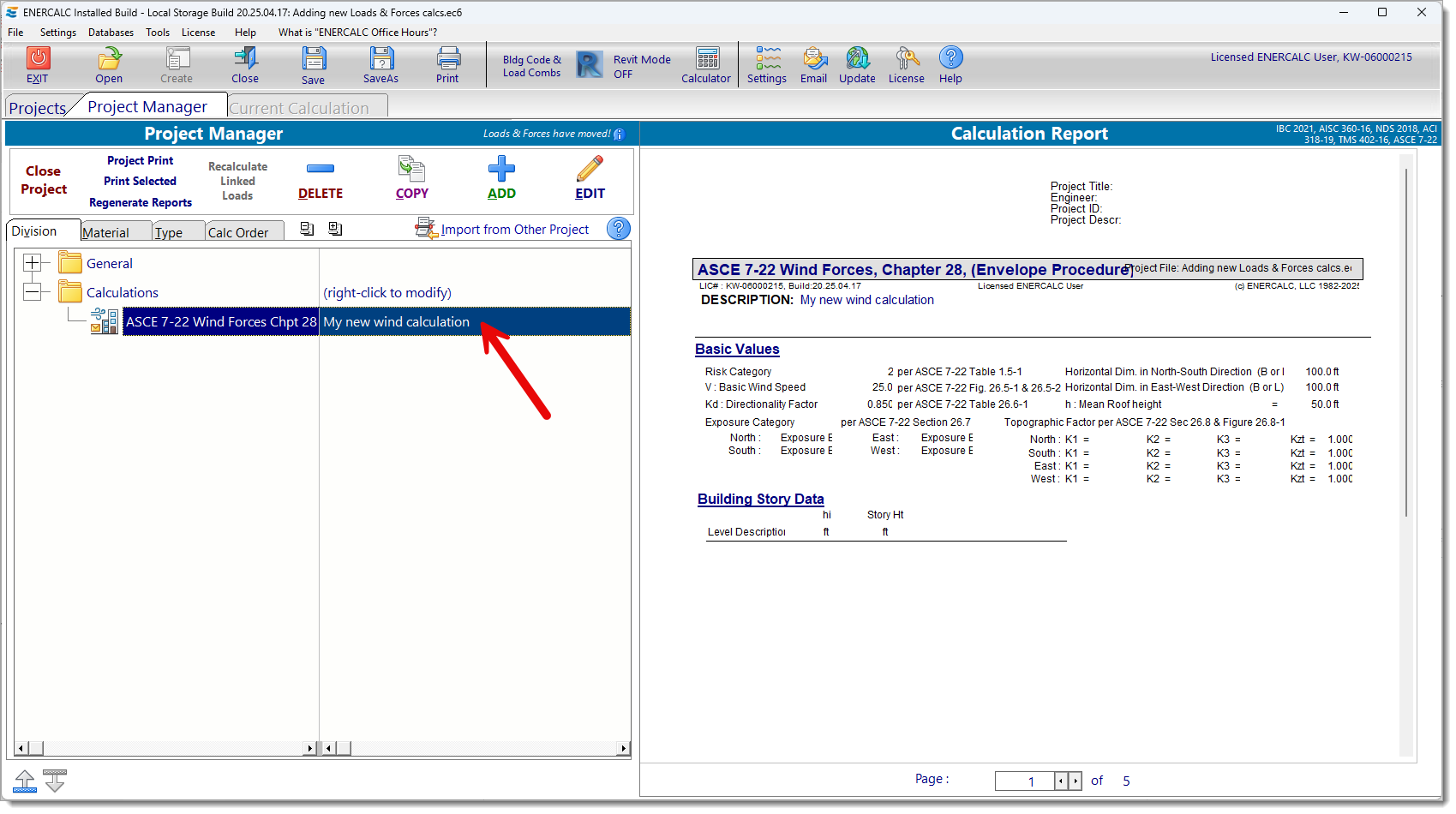Viewport: 1456px width, 814px height.
Task: Add a new calculation with ADD
Action: pyautogui.click(x=501, y=169)
